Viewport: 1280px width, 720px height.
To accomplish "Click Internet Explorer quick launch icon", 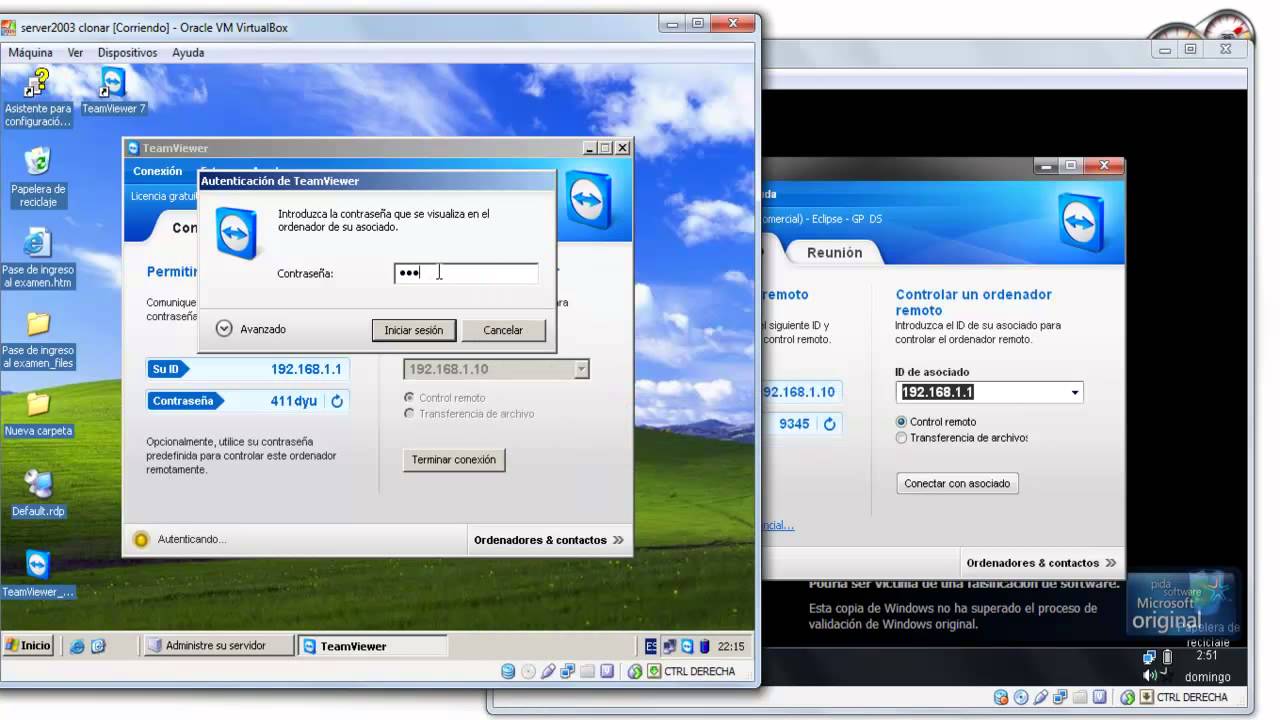I will tap(77, 646).
